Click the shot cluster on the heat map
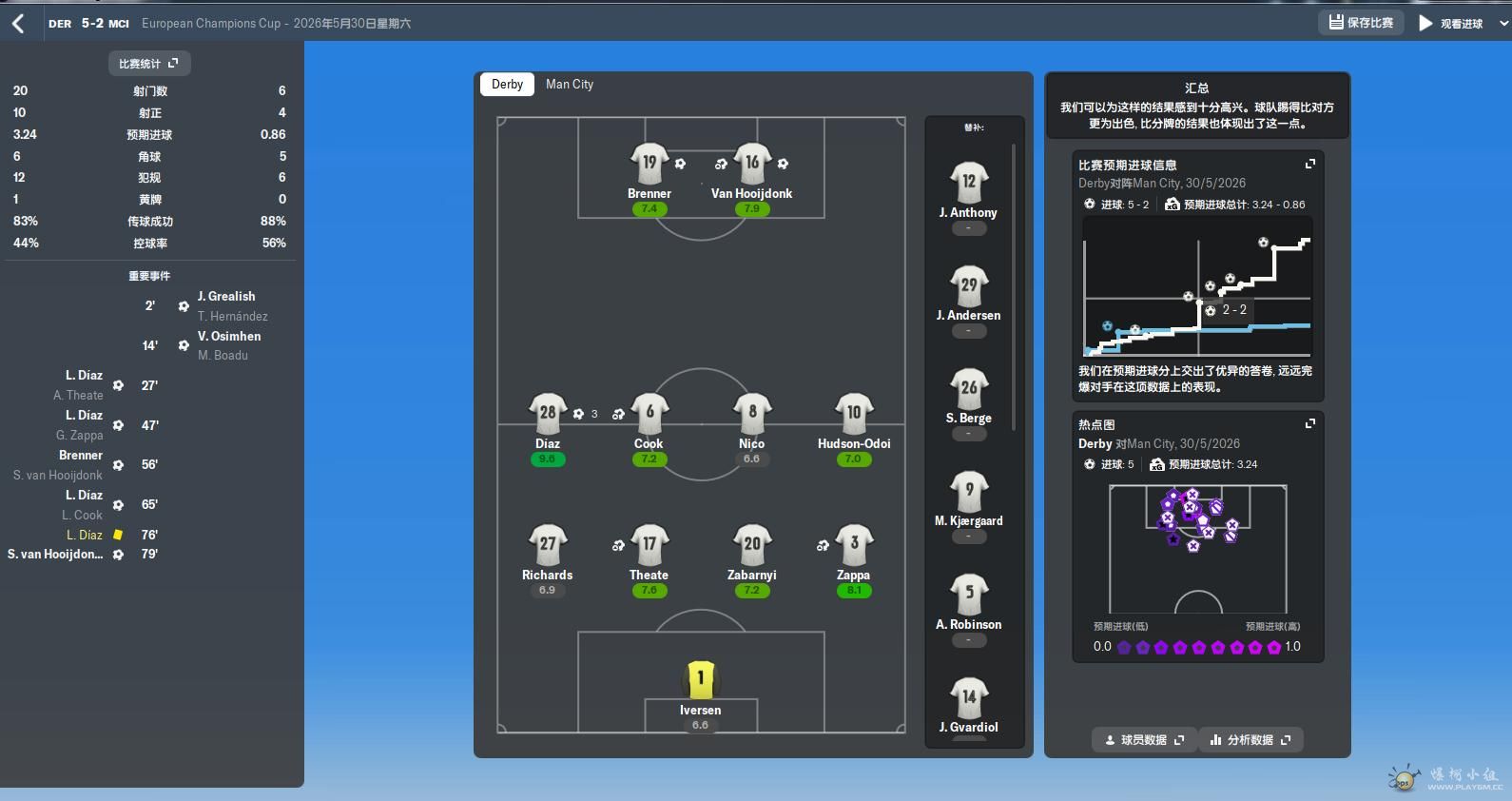The image size is (1512, 801). [1197, 519]
